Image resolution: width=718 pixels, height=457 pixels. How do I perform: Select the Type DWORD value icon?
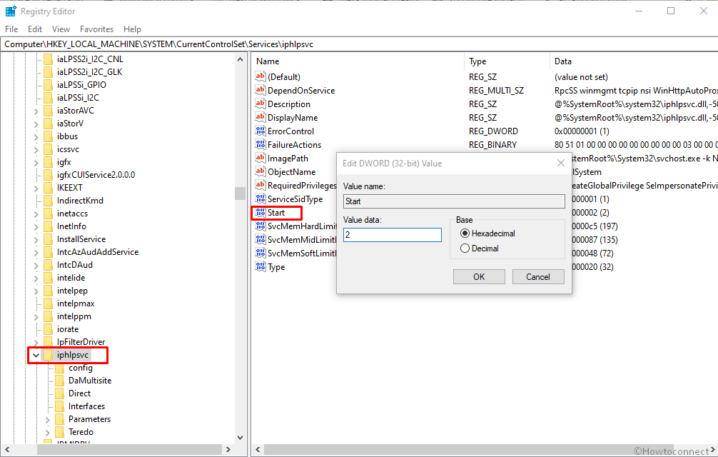click(x=260, y=267)
